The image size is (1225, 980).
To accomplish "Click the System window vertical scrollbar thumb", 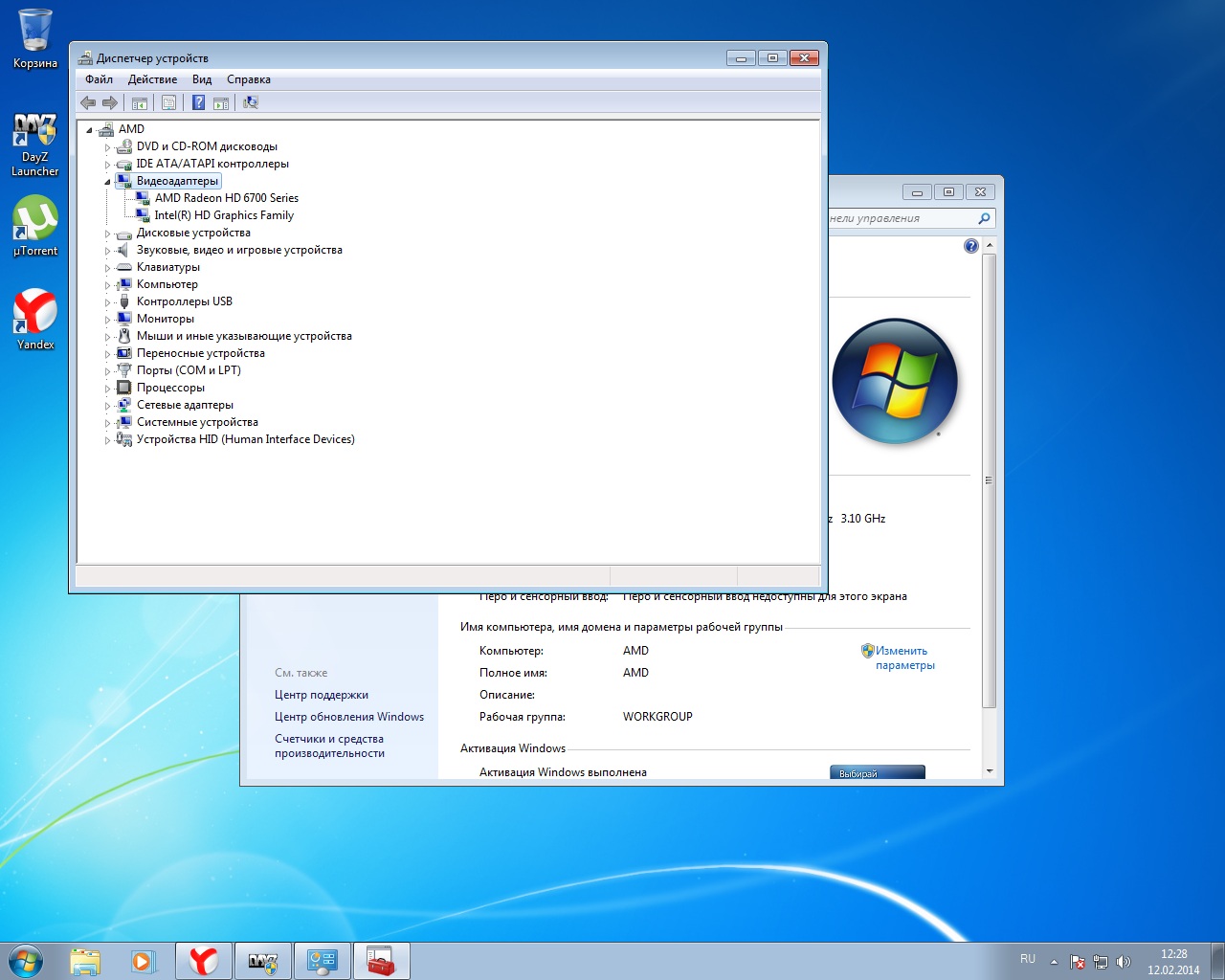I will click(989, 480).
